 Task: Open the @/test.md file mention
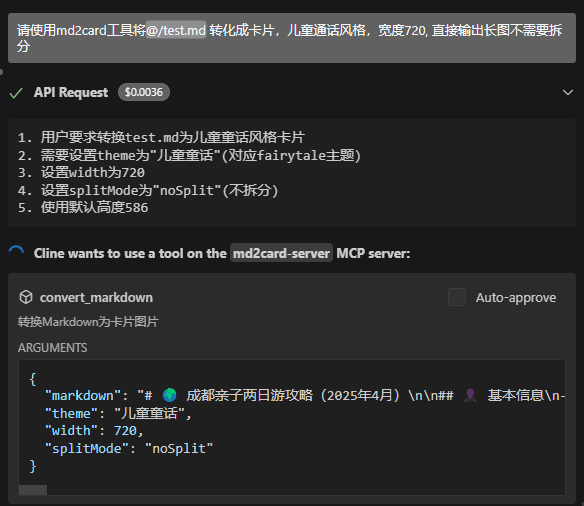pyautogui.click(x=176, y=30)
